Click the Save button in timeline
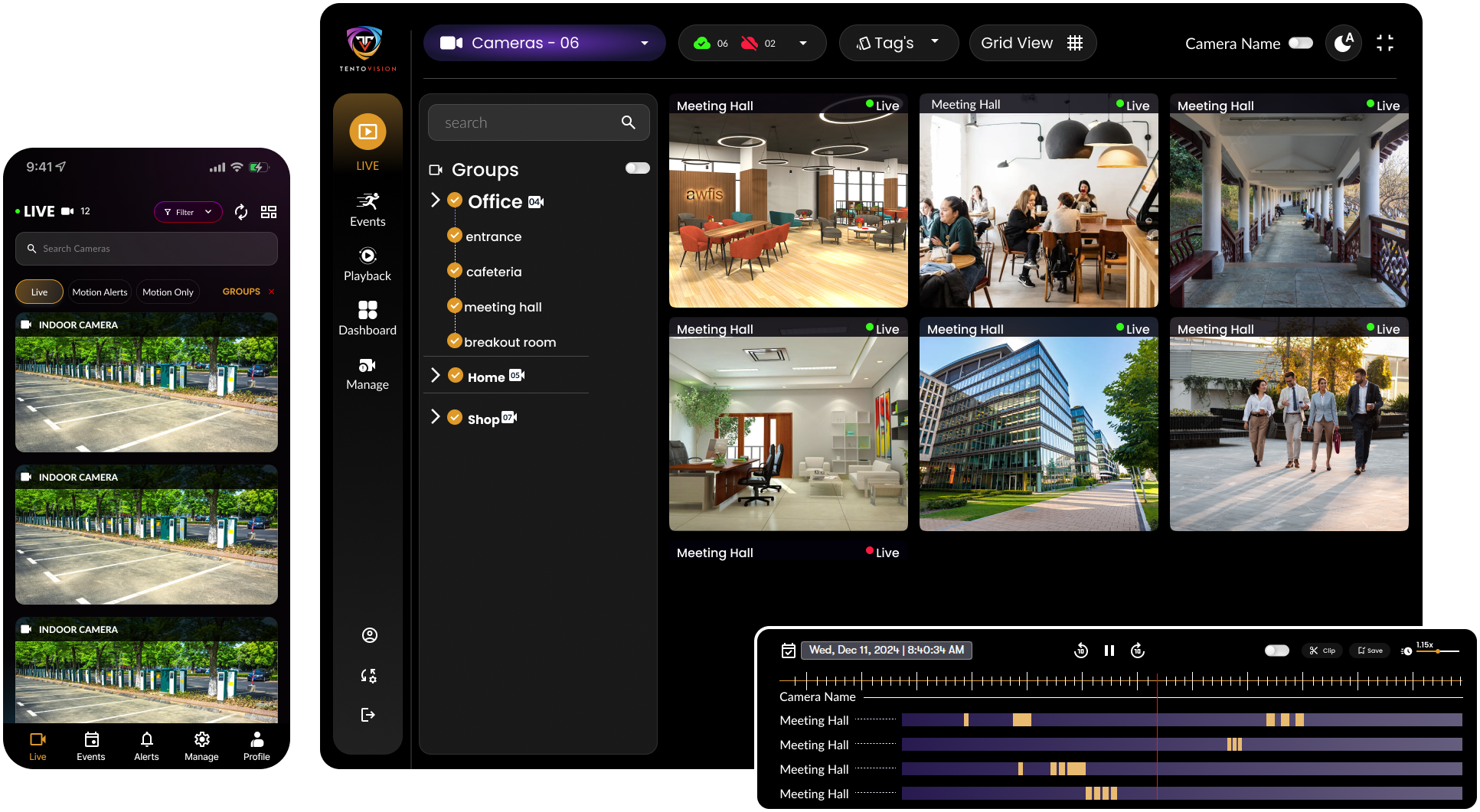Screen dimensions: 1480x812 [1370, 651]
